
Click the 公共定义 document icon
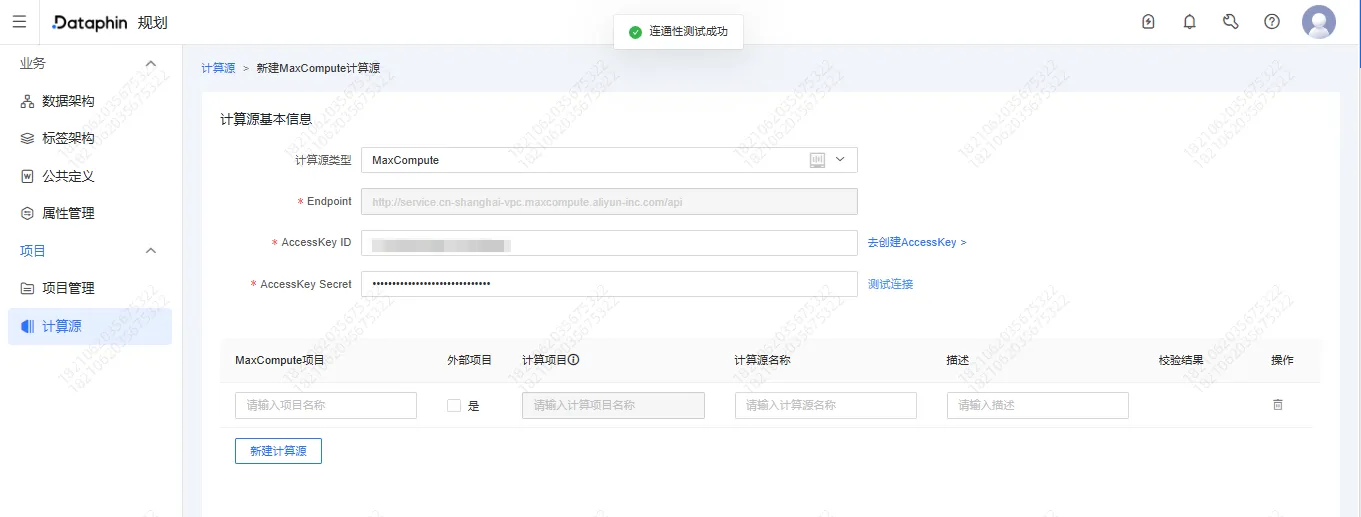27,176
